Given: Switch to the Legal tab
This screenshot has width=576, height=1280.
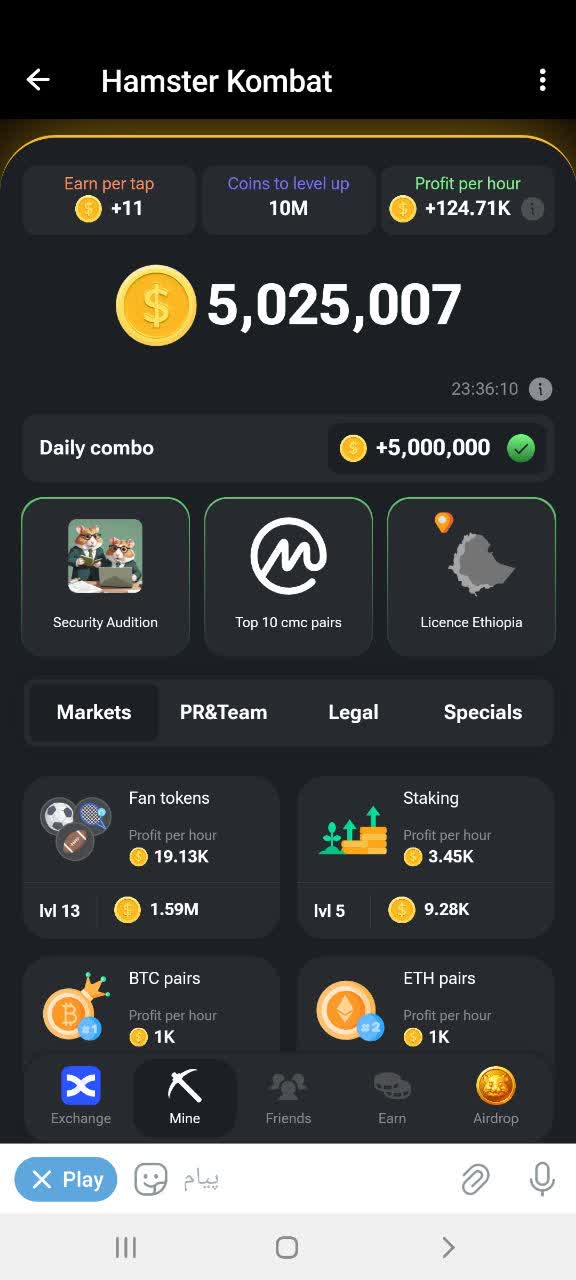Looking at the screenshot, I should (353, 712).
